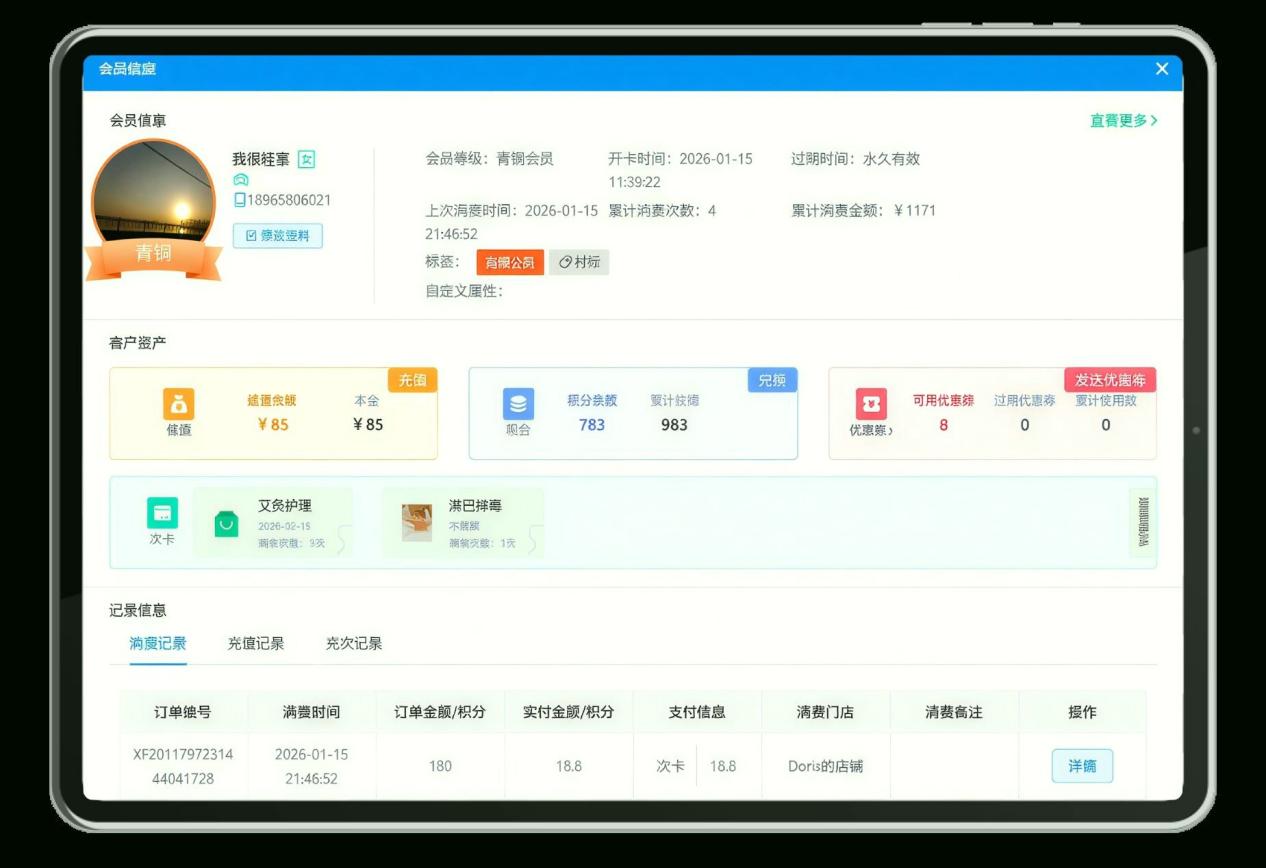Click the red coupon ticket icon
The image size is (1266, 868).
coord(871,404)
